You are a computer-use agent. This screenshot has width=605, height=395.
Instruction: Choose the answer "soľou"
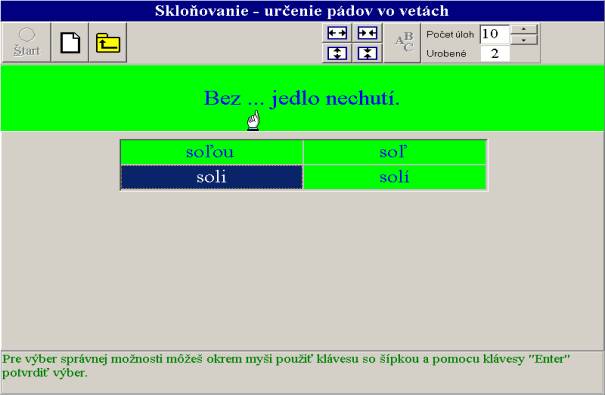pos(211,152)
